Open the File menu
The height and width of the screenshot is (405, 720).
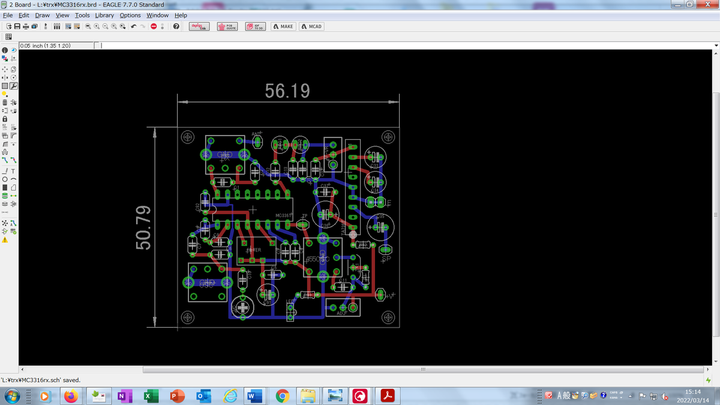[x=8, y=15]
